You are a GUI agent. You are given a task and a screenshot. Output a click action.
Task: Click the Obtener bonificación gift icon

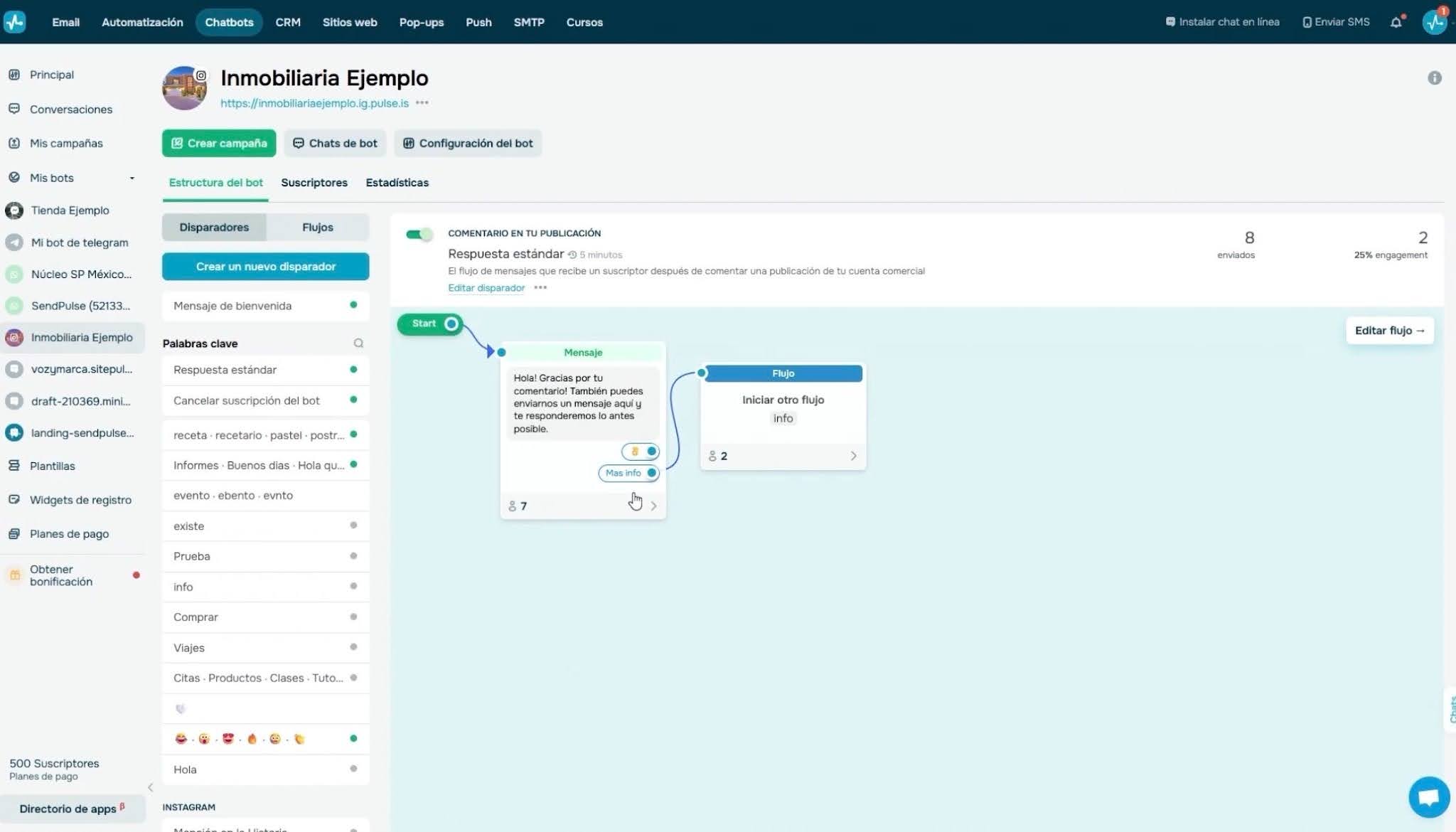click(15, 575)
